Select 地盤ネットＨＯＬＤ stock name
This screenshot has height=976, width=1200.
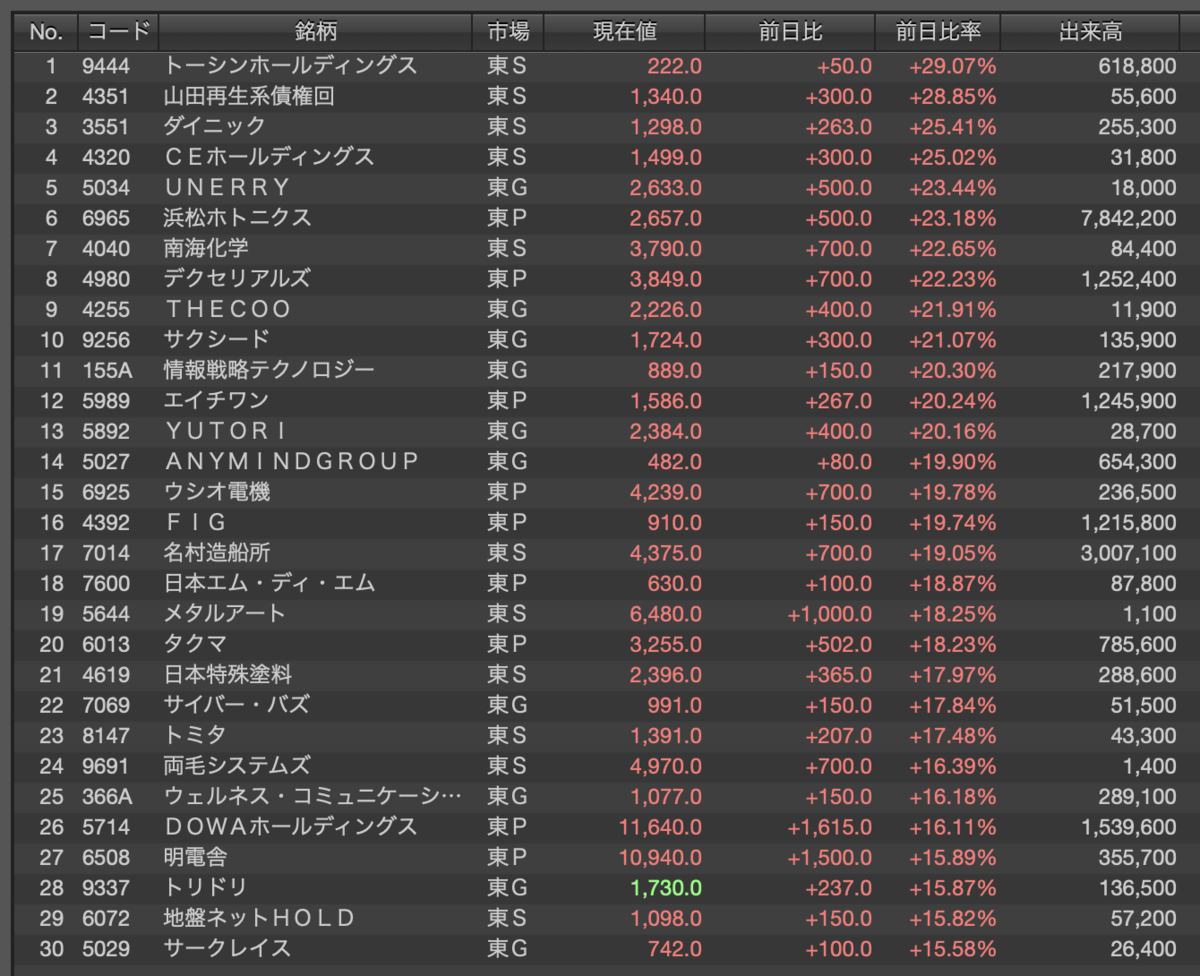(x=260, y=918)
